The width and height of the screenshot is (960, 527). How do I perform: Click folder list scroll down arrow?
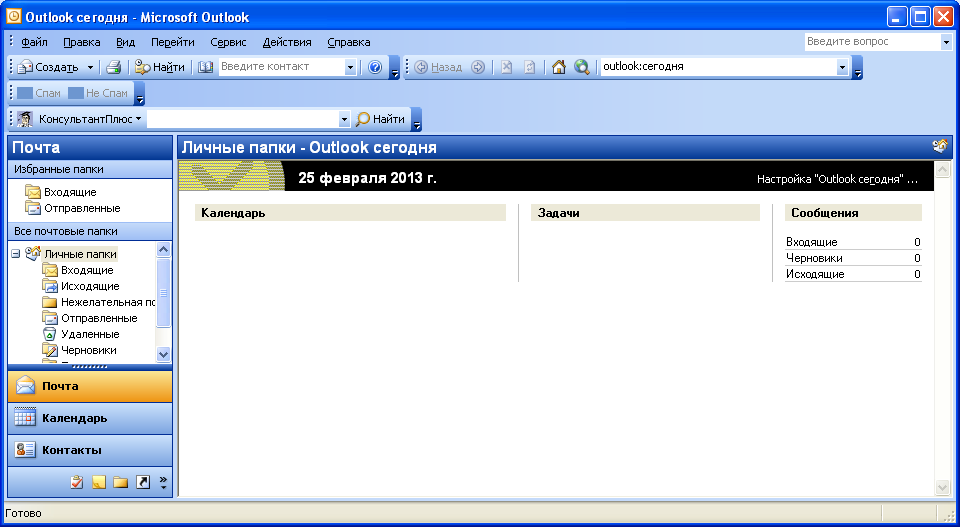point(163,354)
